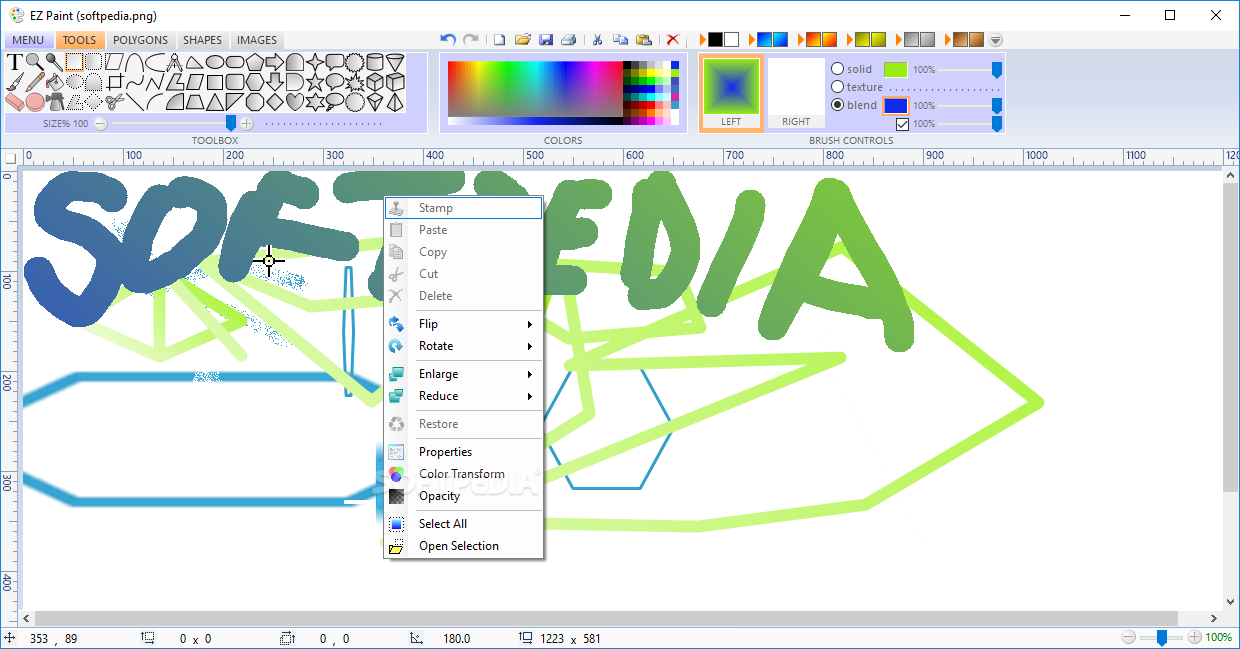
Task: Choose the rectangular speech bubble shape
Action: click(x=334, y=62)
